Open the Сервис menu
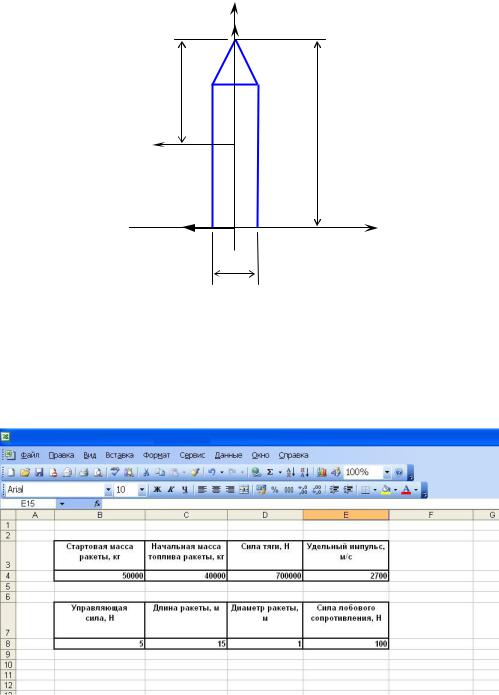 coord(192,455)
